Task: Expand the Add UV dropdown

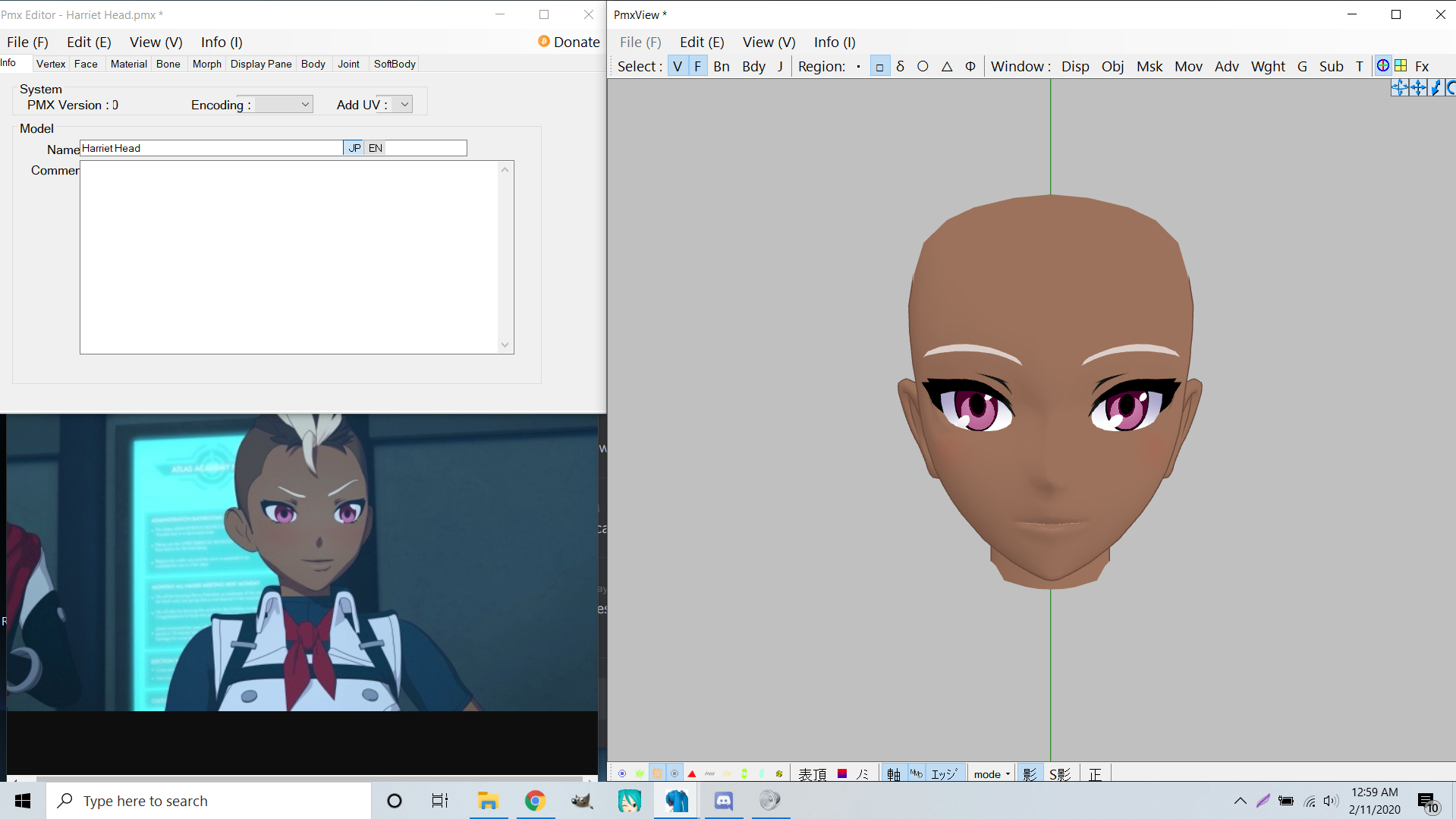Action: pyautogui.click(x=404, y=104)
